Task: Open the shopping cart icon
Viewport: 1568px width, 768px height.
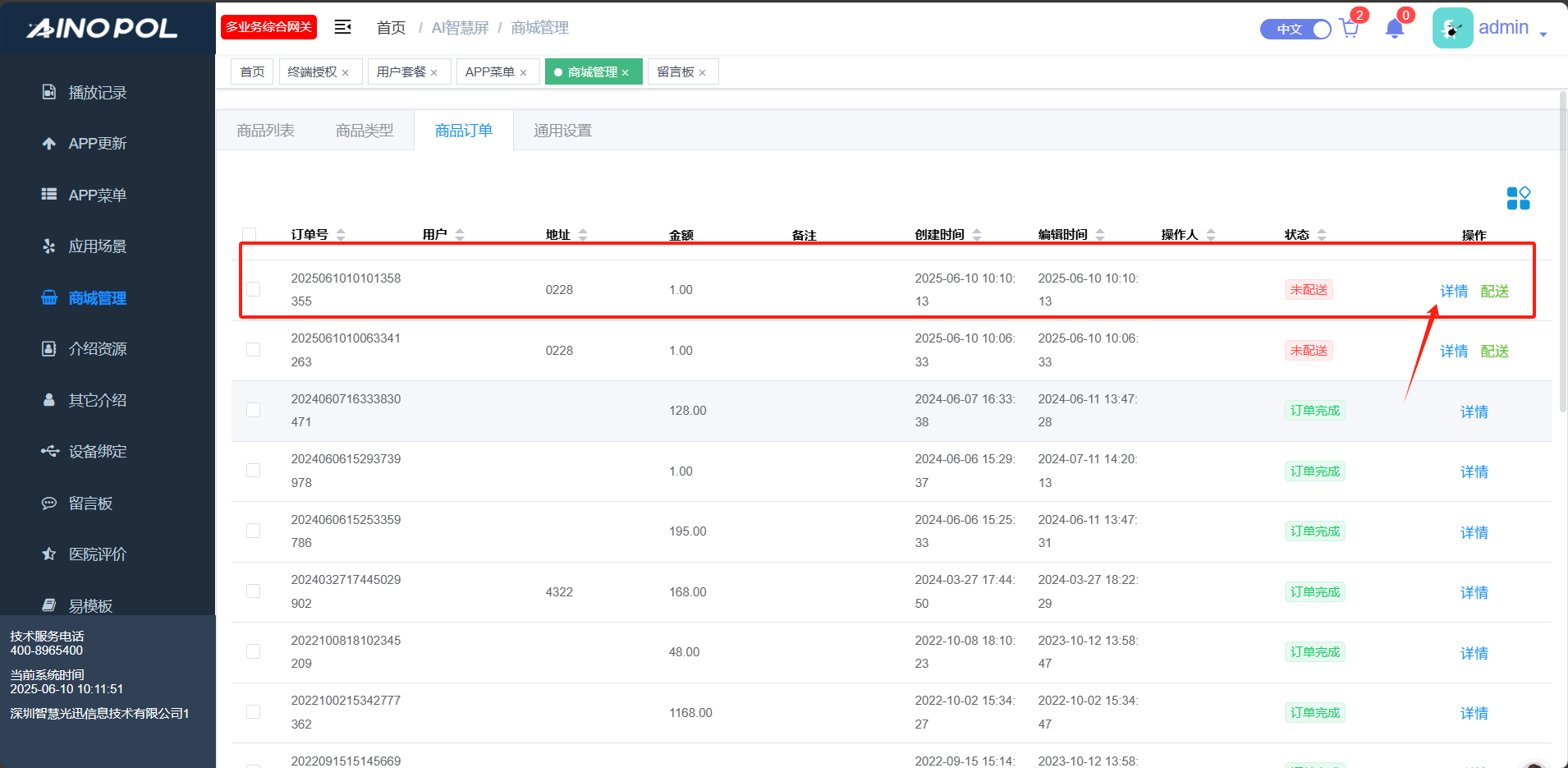Action: 1349,29
